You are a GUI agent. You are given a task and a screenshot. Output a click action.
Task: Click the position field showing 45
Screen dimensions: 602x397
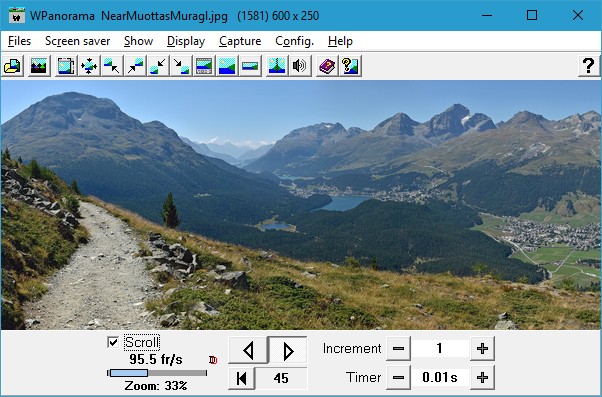pyautogui.click(x=281, y=378)
